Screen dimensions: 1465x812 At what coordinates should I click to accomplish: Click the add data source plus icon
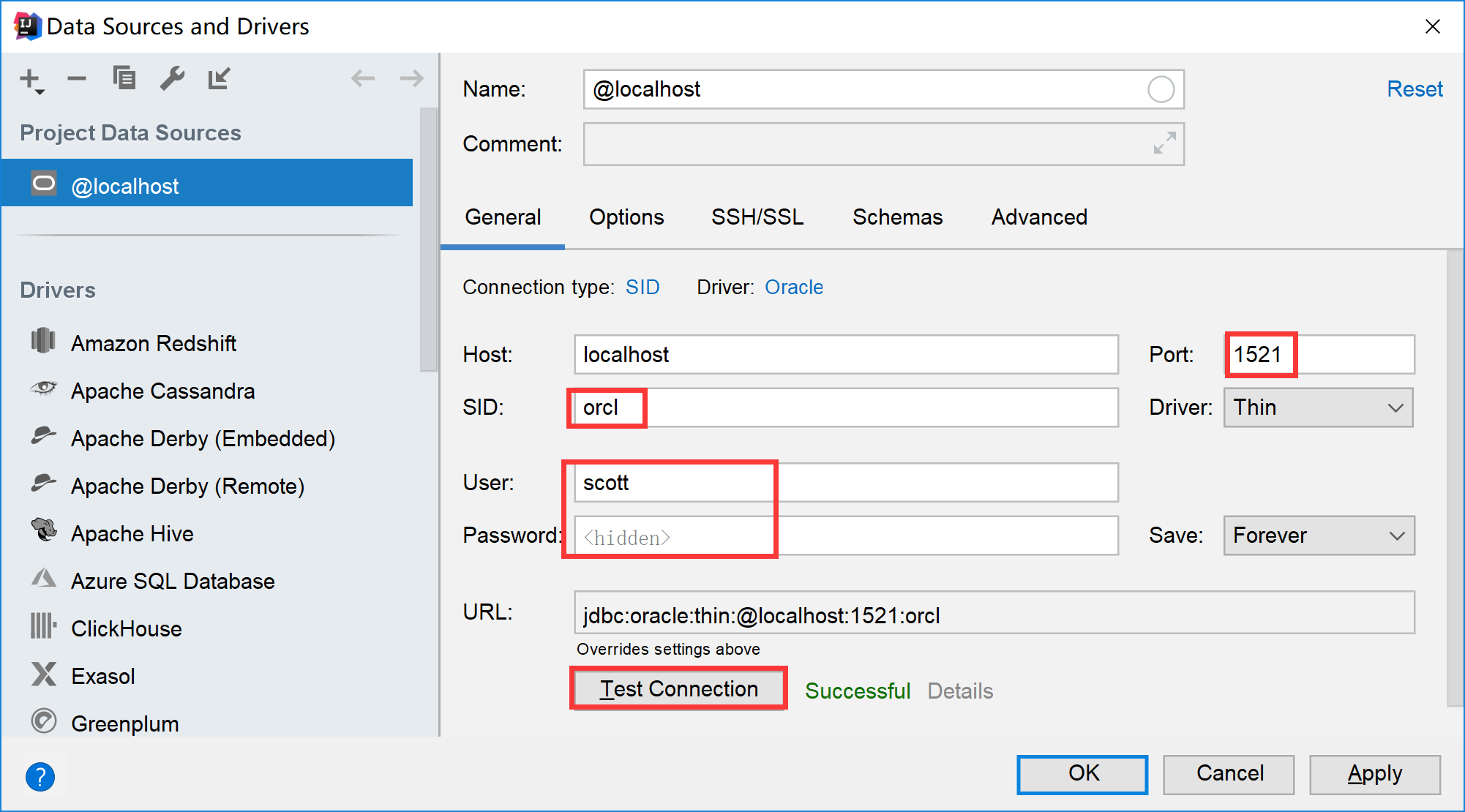point(31,79)
